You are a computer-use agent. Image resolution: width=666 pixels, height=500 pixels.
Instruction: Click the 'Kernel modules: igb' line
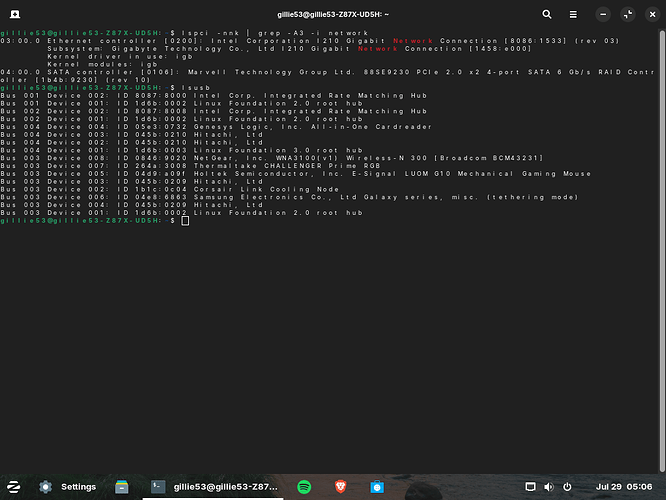click(102, 65)
